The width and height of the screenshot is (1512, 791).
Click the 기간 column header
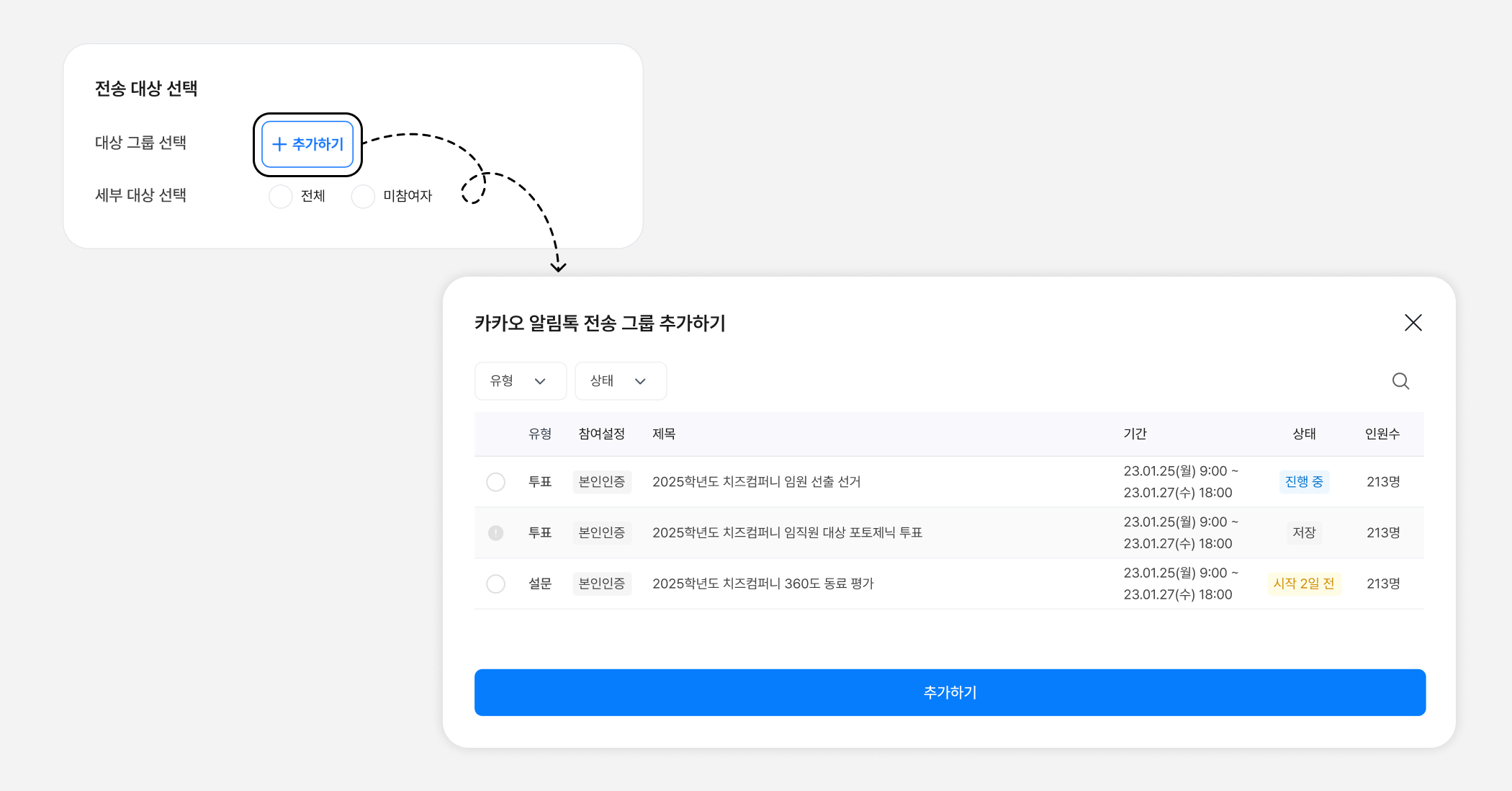coord(1135,434)
